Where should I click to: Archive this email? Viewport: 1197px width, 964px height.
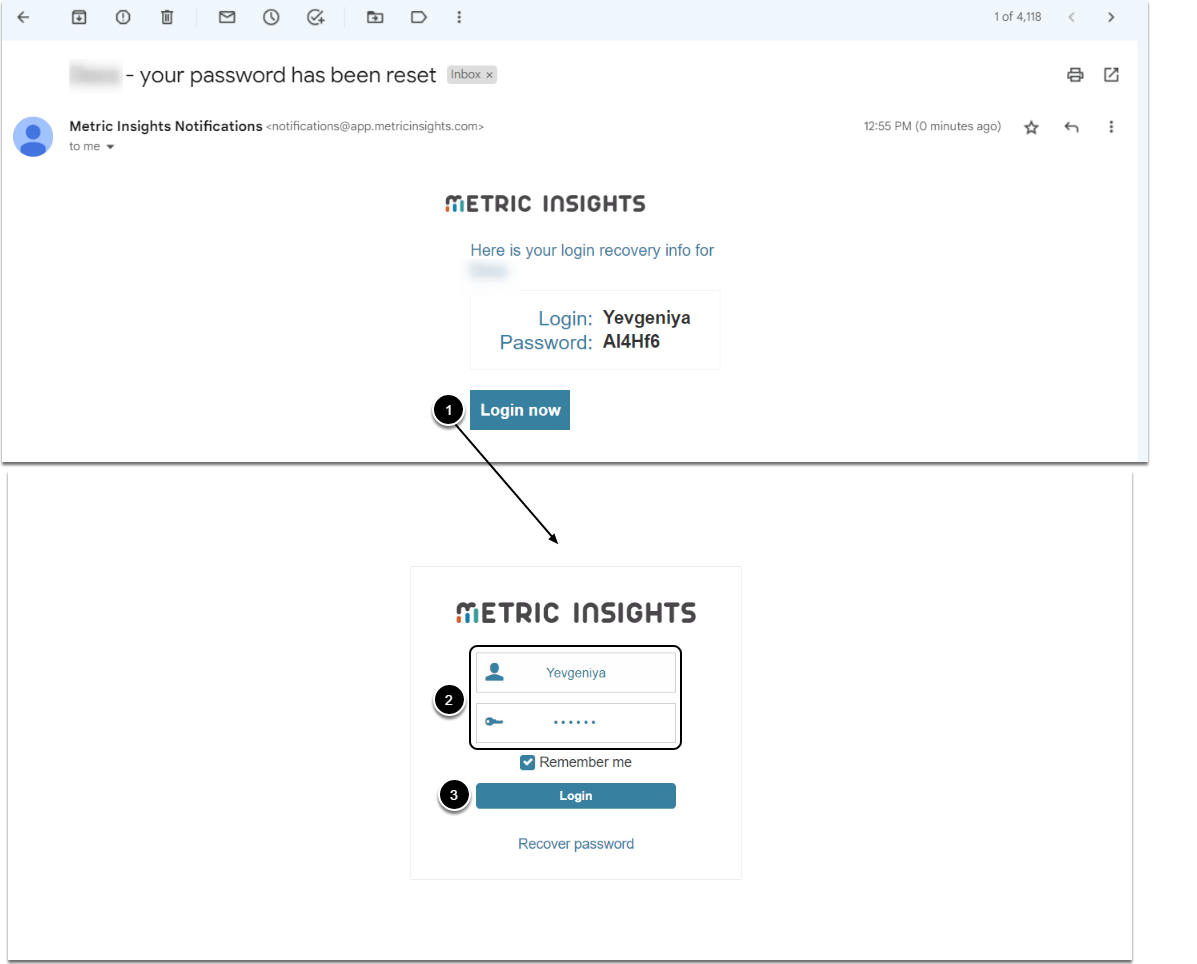(79, 17)
